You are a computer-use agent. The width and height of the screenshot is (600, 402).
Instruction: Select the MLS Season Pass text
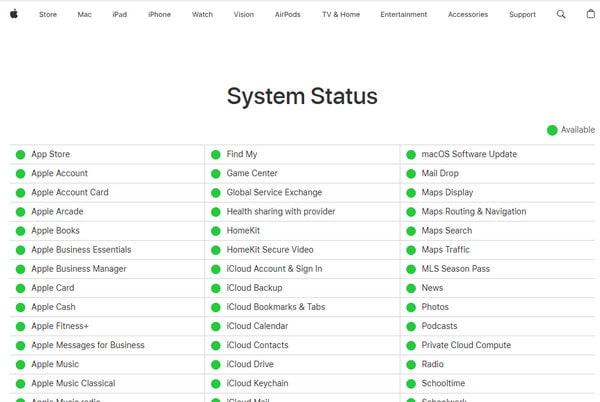tap(456, 269)
